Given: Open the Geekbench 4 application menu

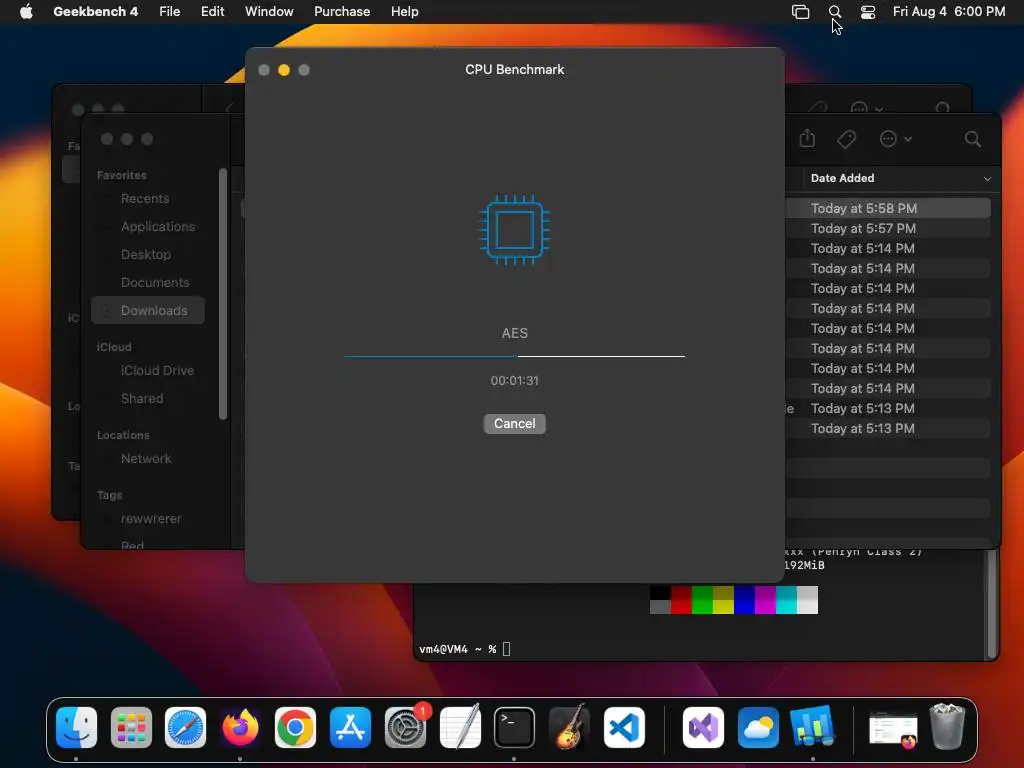Looking at the screenshot, I should click(x=95, y=12).
